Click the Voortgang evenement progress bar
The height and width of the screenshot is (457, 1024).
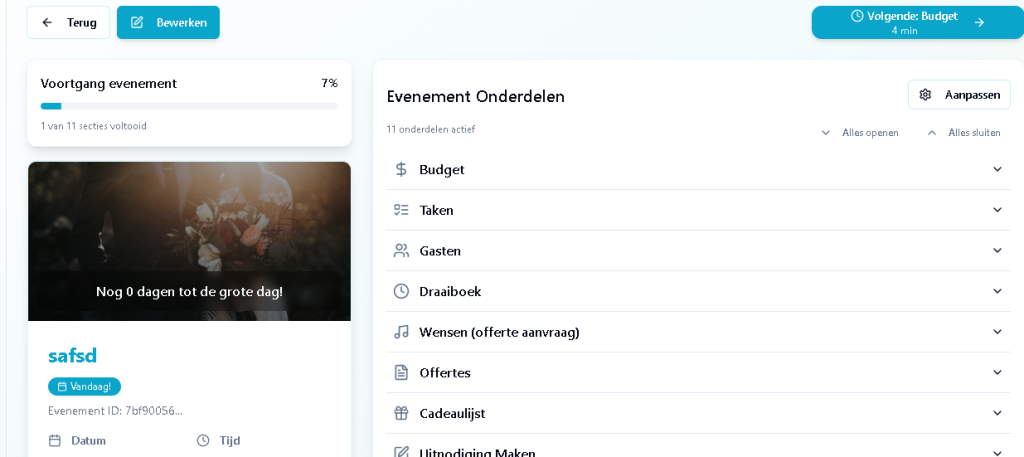click(189, 106)
